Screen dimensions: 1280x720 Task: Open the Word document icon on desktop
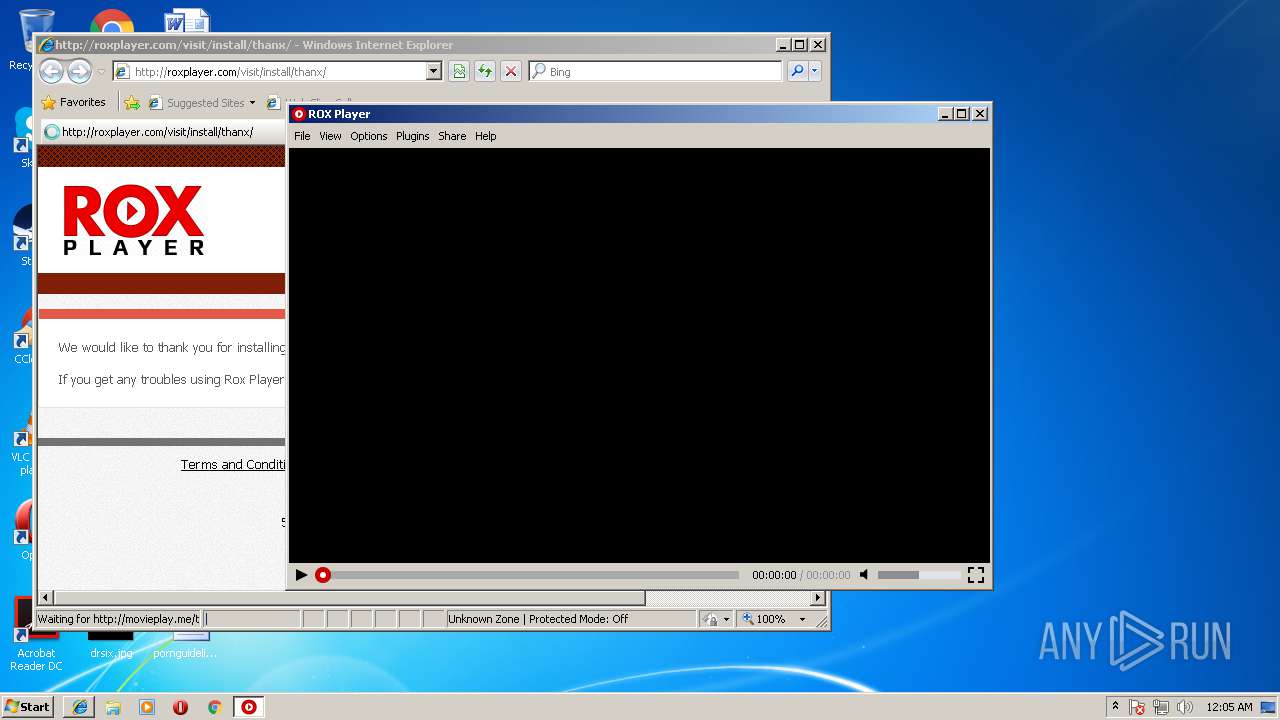click(x=187, y=20)
